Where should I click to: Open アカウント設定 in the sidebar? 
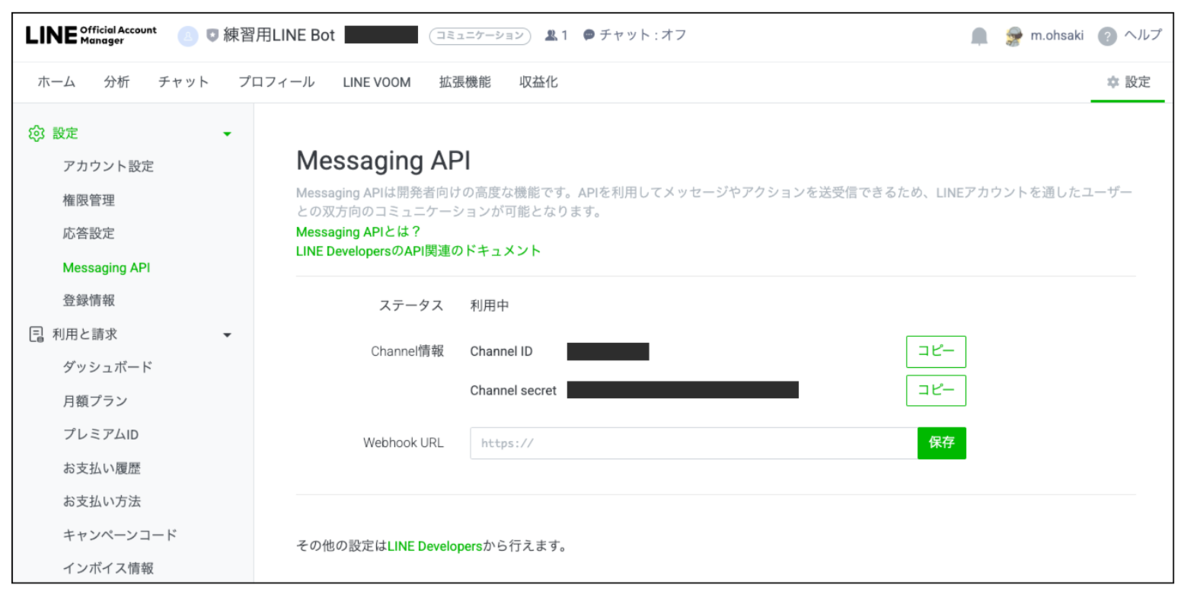pyautogui.click(x=108, y=166)
